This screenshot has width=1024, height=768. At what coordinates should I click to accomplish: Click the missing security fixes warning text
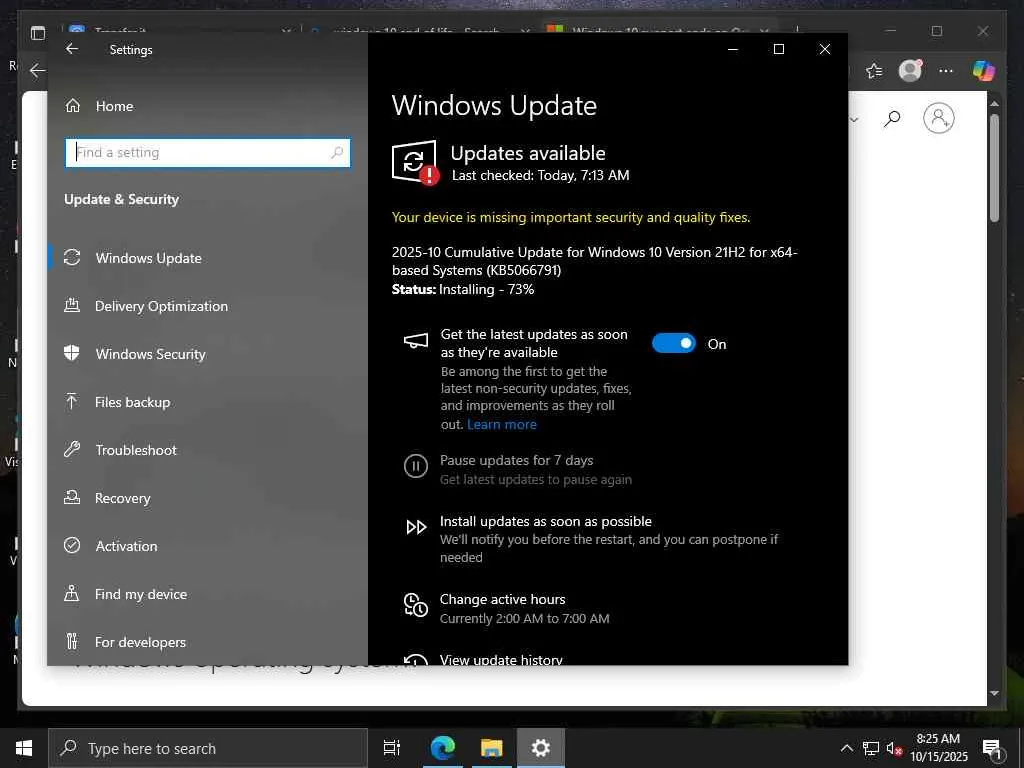pos(571,217)
